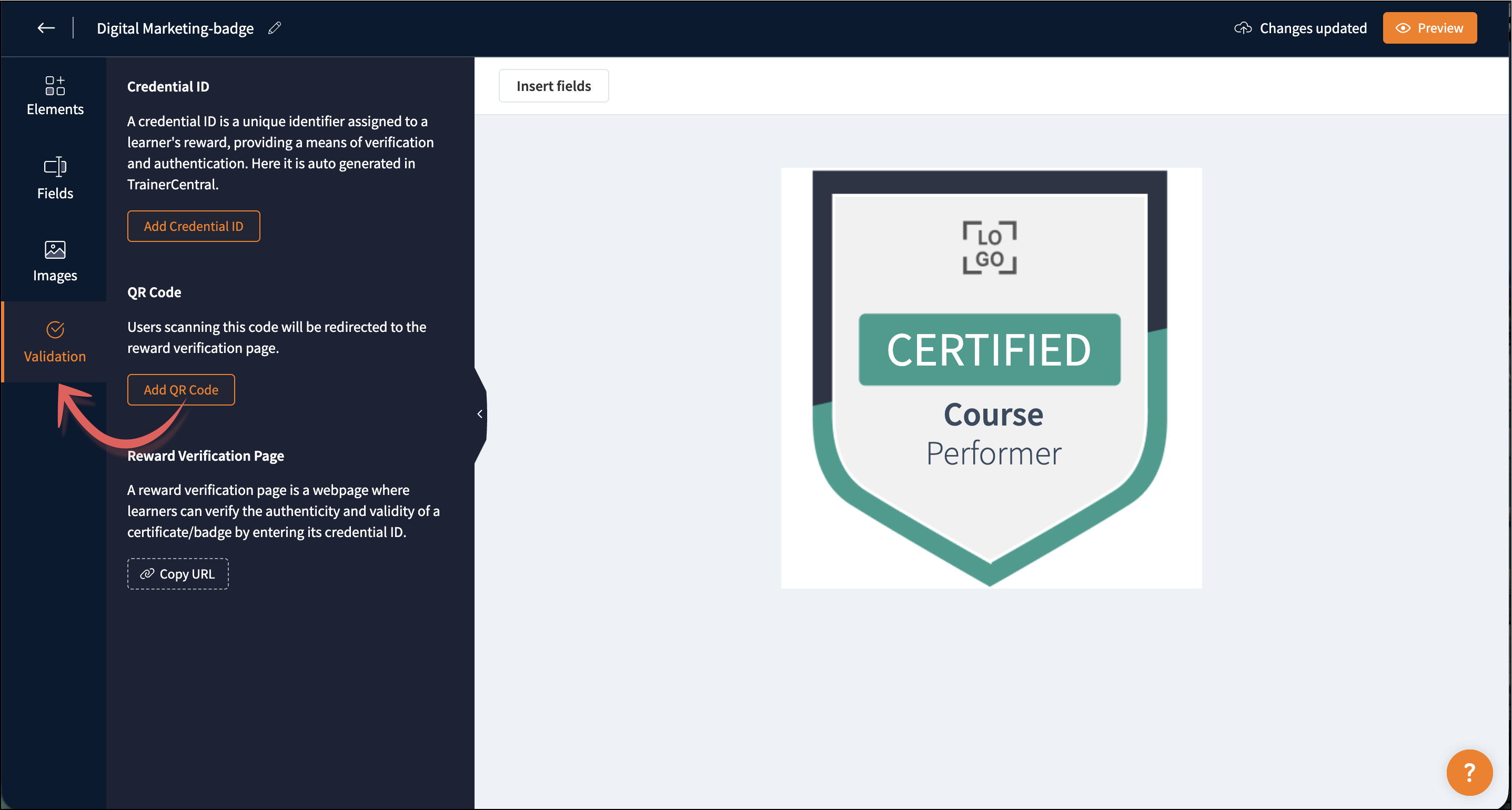
Task: Click pencil icon to rename badge
Action: coord(274,27)
